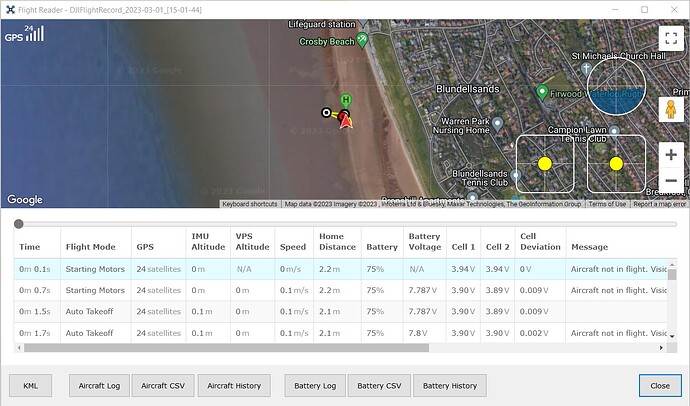The image size is (690, 406).
Task: Click the Street View pegman icon
Action: (x=670, y=110)
